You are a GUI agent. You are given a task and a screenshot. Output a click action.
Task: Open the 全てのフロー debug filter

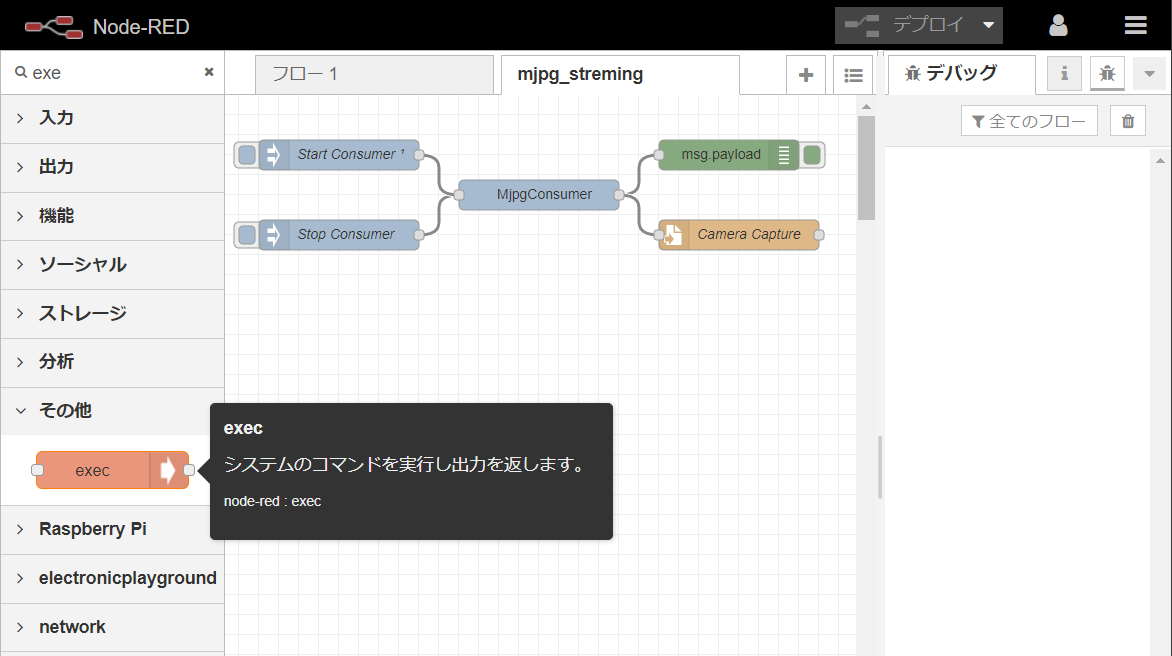pyautogui.click(x=1029, y=121)
